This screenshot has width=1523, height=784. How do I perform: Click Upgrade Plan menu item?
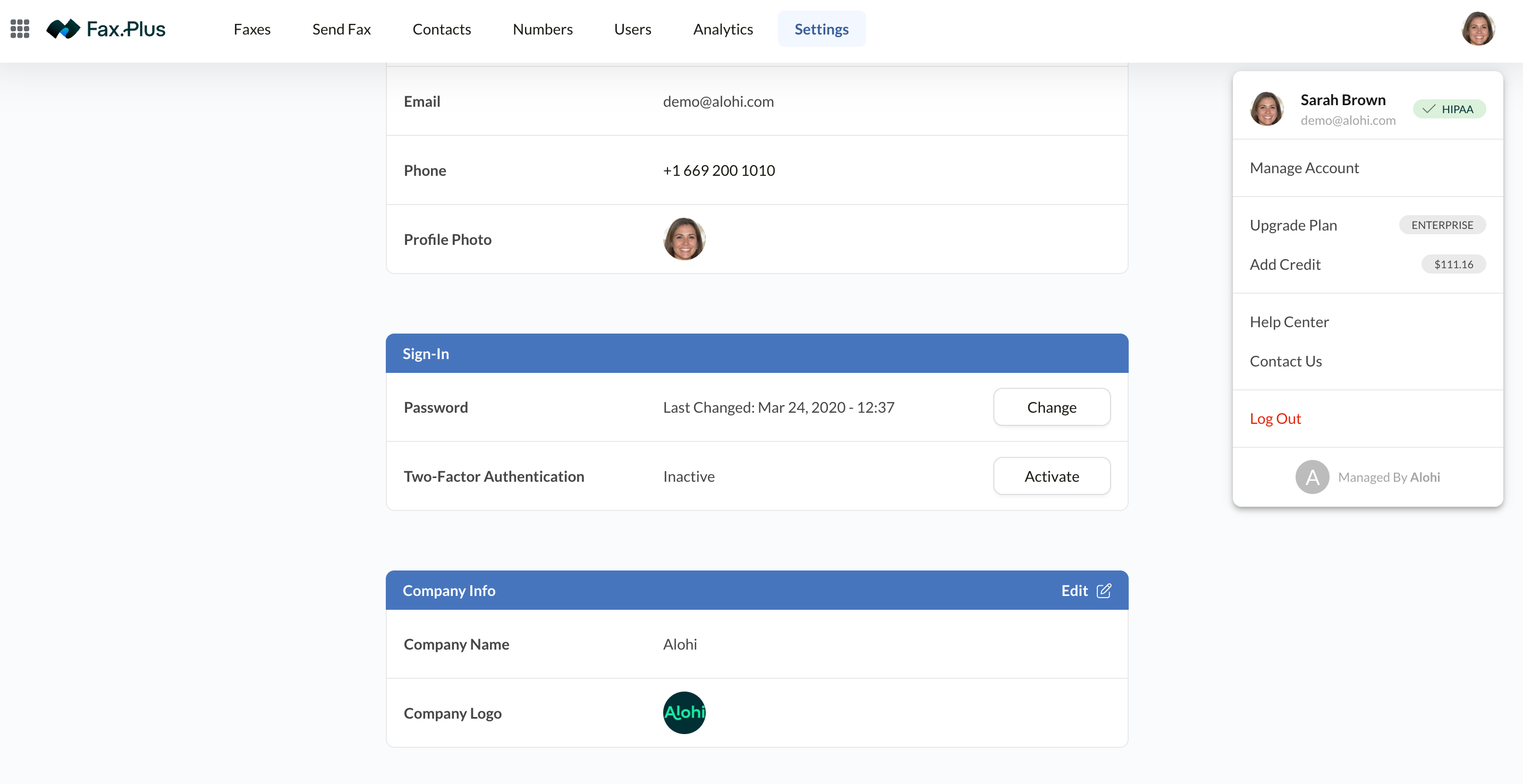1293,225
